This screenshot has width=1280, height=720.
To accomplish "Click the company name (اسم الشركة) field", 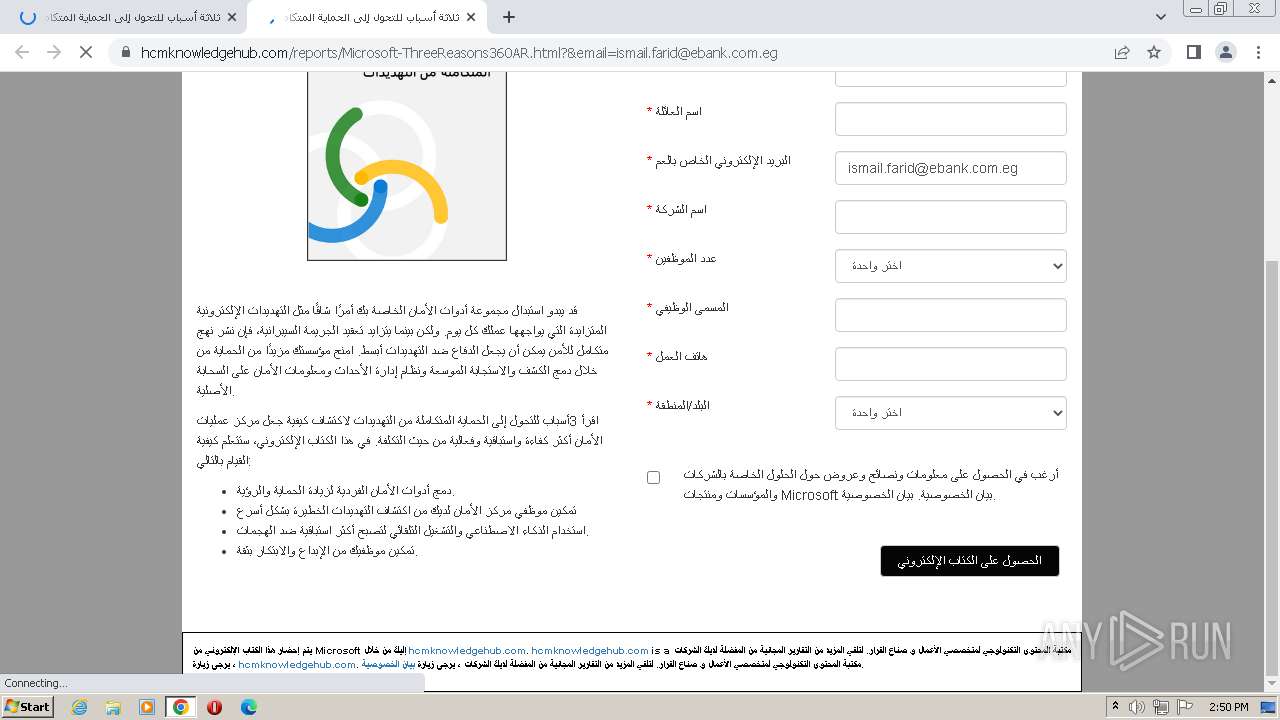I will click(951, 217).
